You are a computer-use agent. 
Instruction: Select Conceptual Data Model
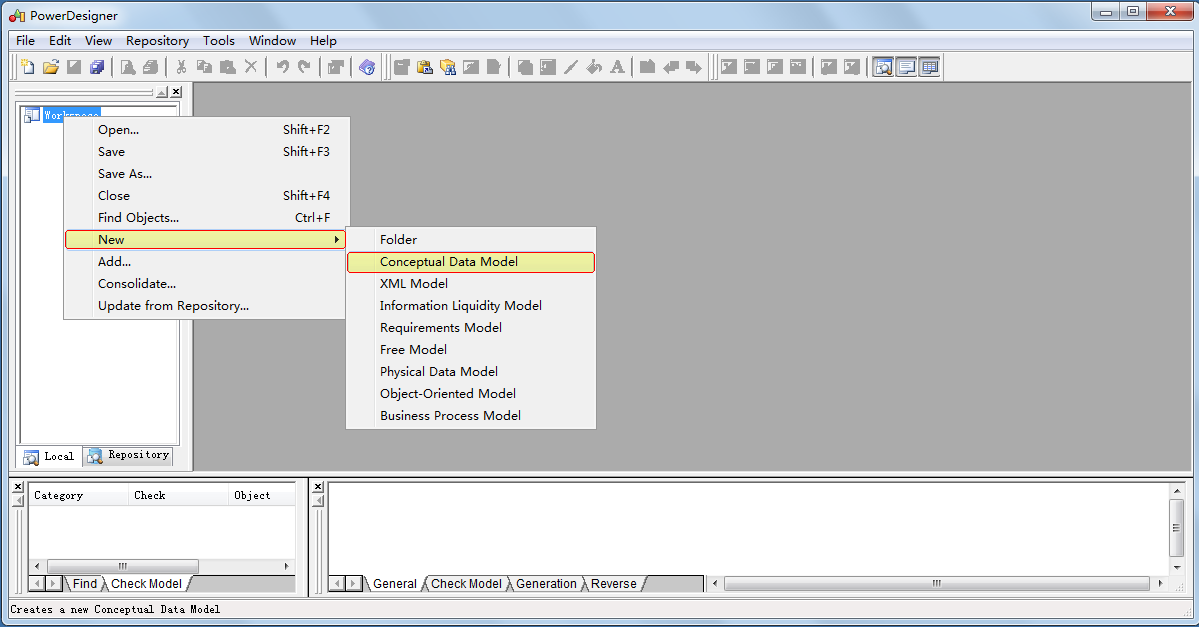471,262
